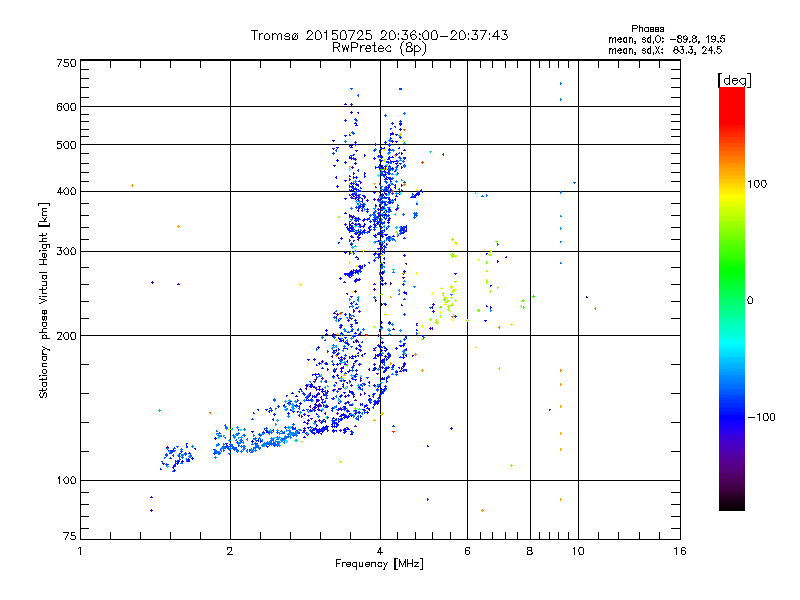The image size is (800, 600).
Task: Click the colorbar label 100
Action: point(757,184)
